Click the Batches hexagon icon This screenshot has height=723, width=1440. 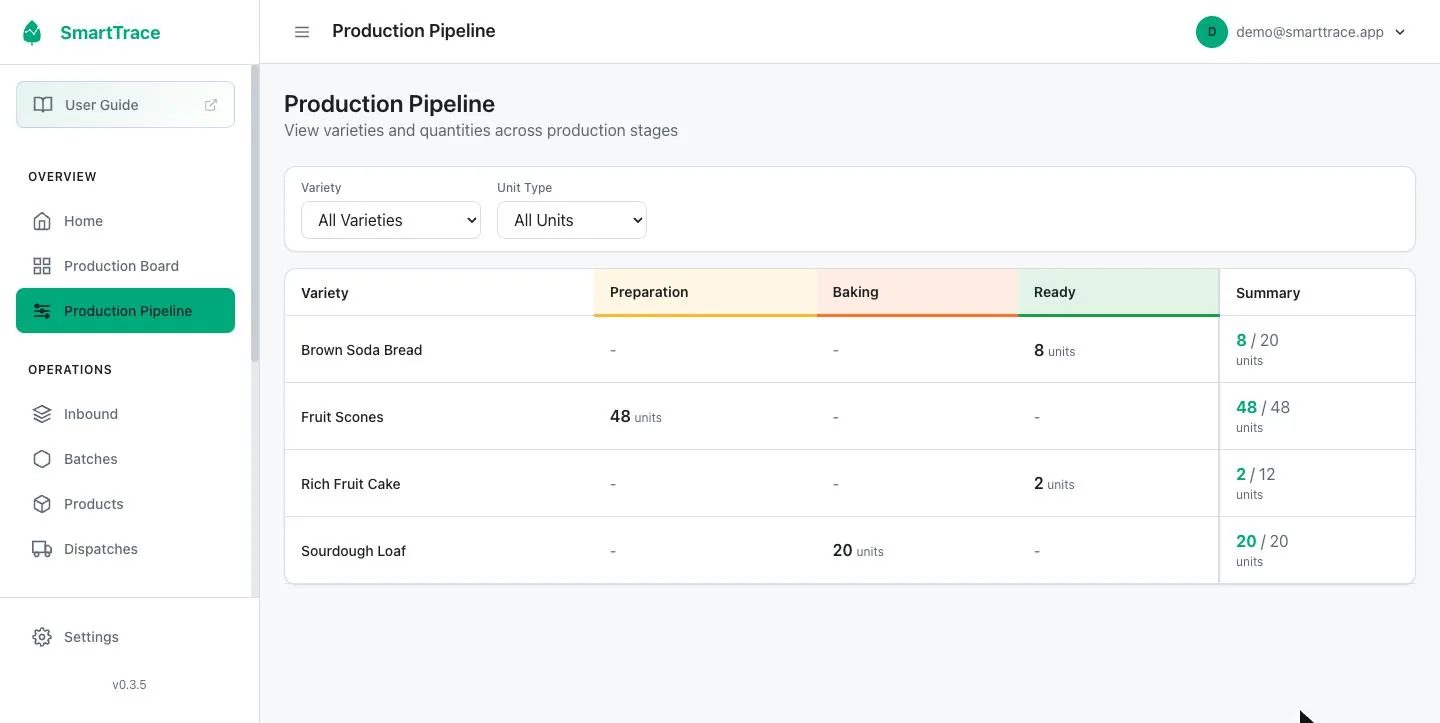click(42, 459)
